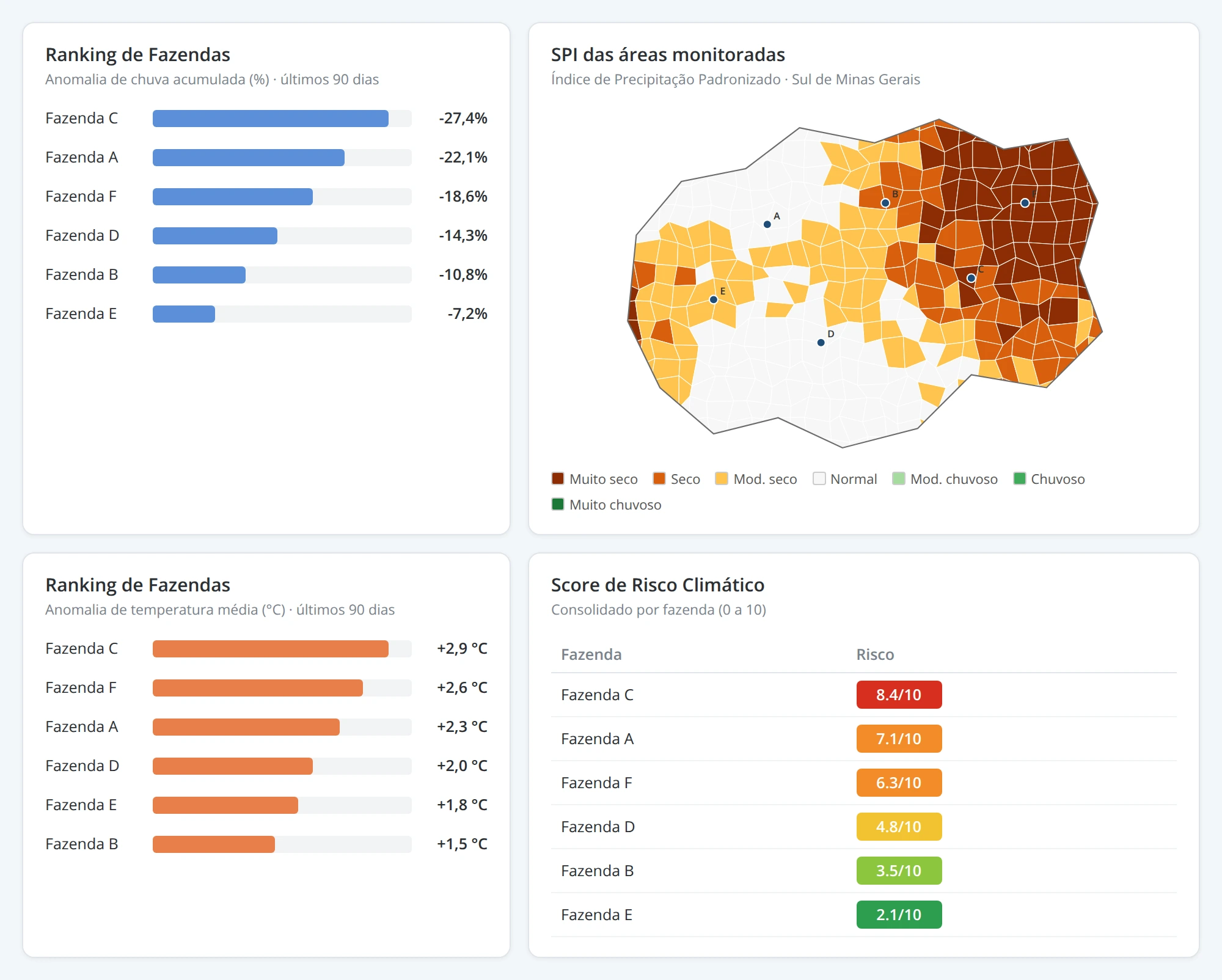Click the +1,5 °C temperature value

coord(462,844)
